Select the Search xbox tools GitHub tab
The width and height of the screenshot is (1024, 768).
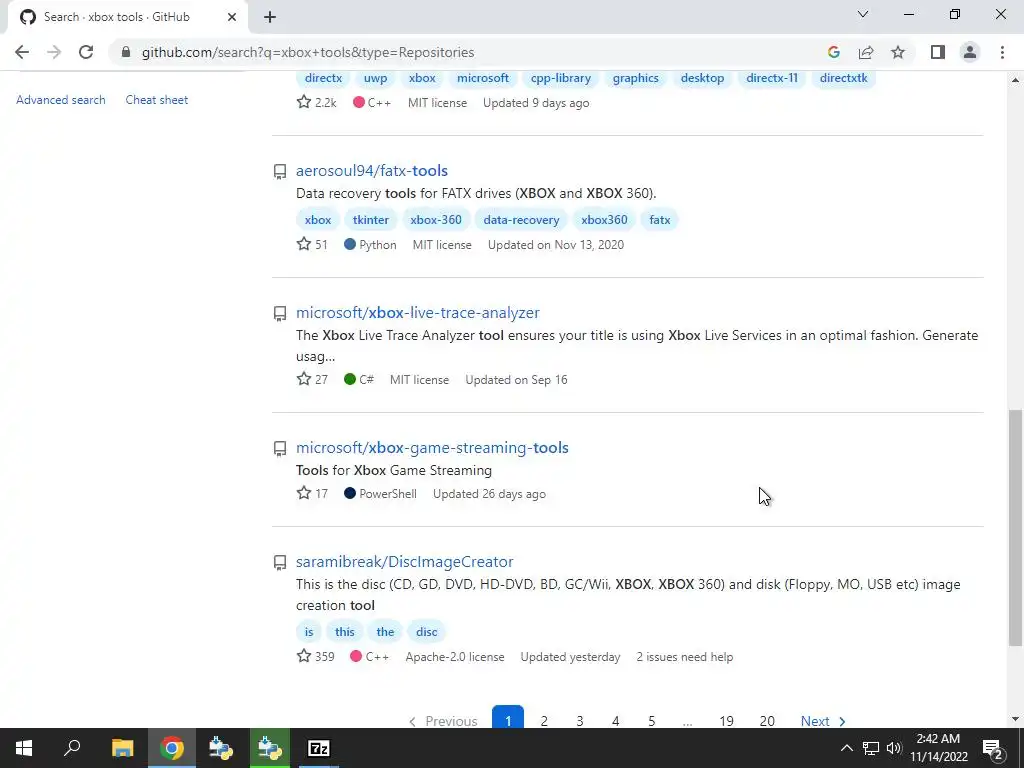[x=127, y=17]
